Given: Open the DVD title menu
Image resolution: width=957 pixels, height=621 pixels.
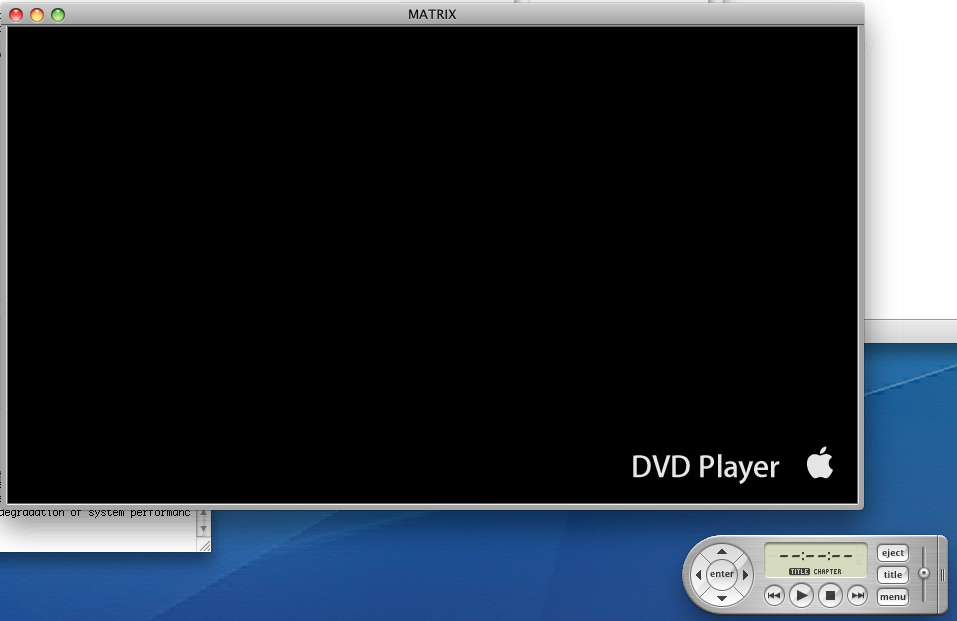Looking at the screenshot, I should 892,575.
